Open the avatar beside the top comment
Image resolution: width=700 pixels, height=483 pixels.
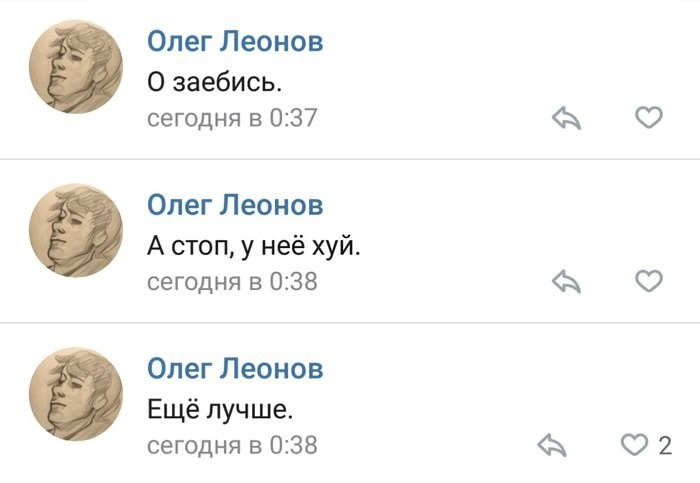pyautogui.click(x=79, y=68)
